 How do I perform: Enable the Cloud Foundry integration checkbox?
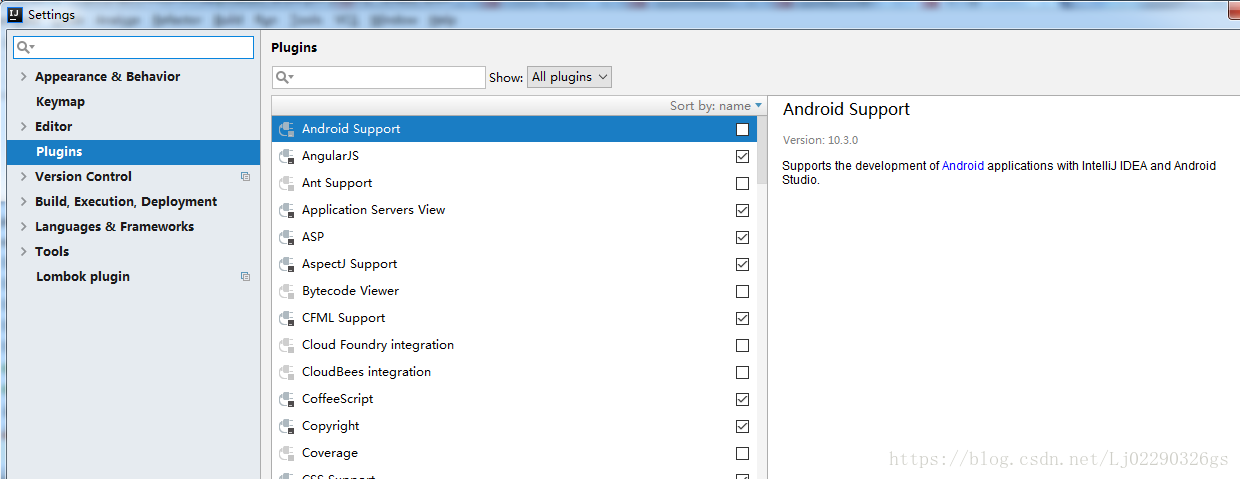click(742, 345)
